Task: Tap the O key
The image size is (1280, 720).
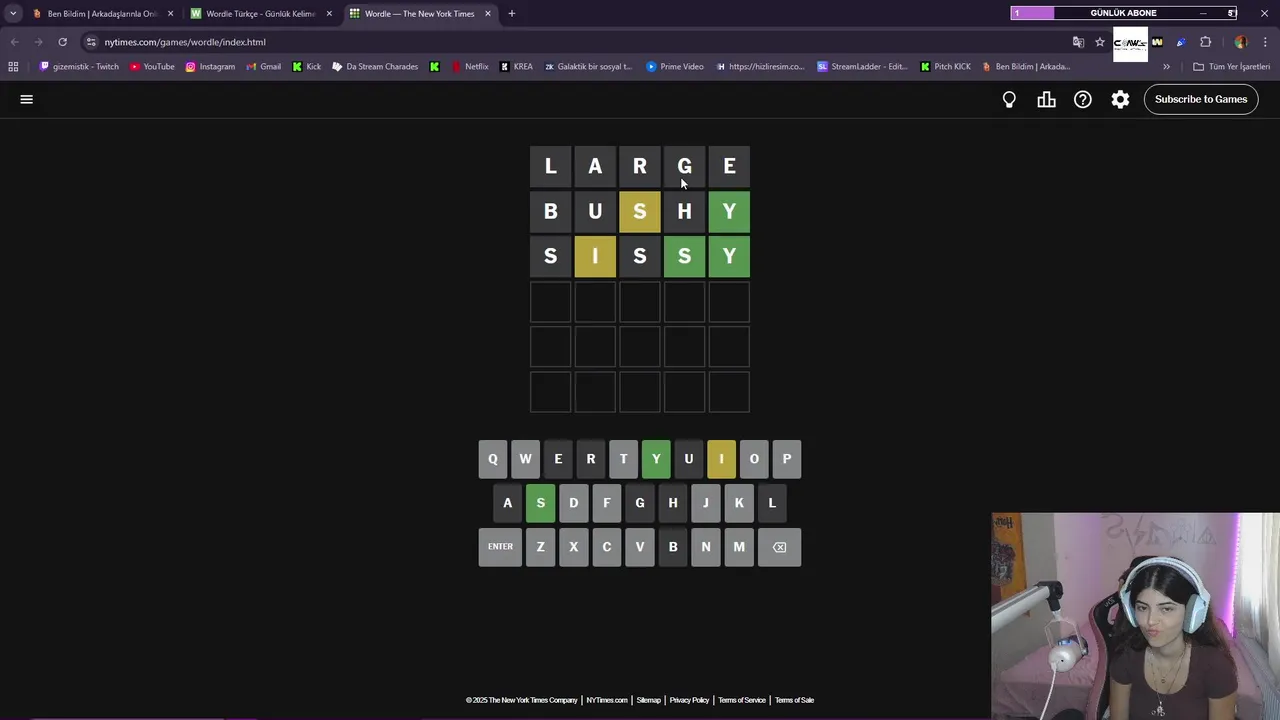Action: [754, 459]
